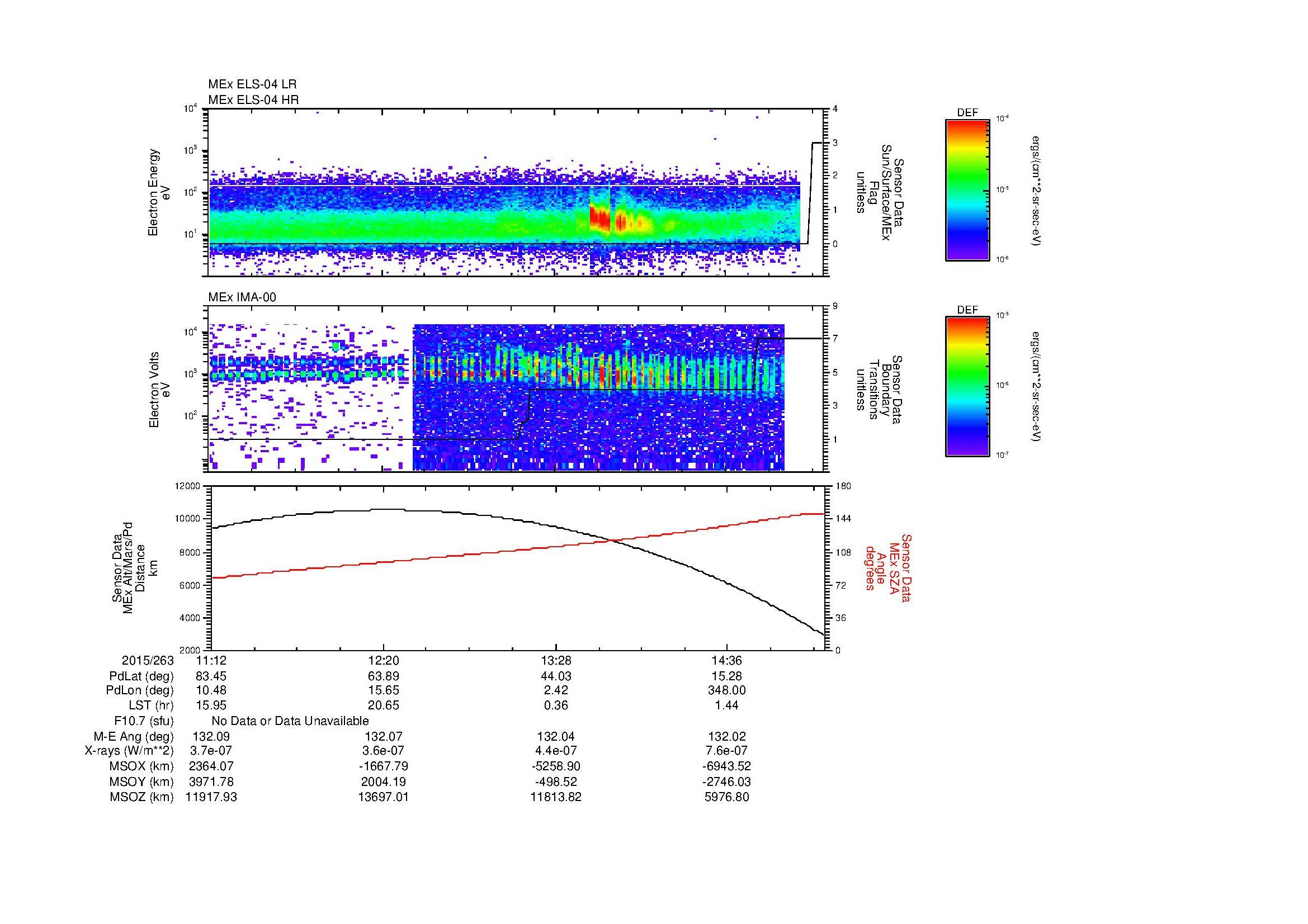Click the Electron Volts eV axis label
The height and width of the screenshot is (924, 1308).
tap(159, 390)
